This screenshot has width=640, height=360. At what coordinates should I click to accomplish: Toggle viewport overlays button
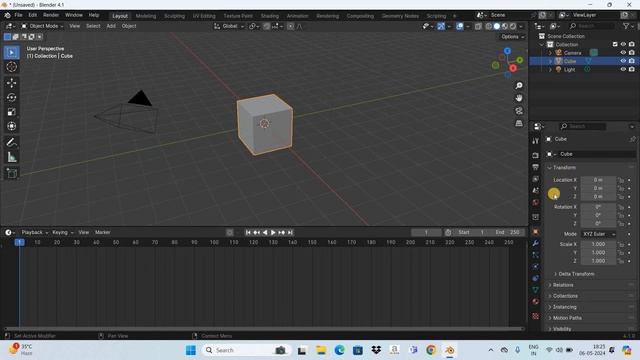point(460,26)
